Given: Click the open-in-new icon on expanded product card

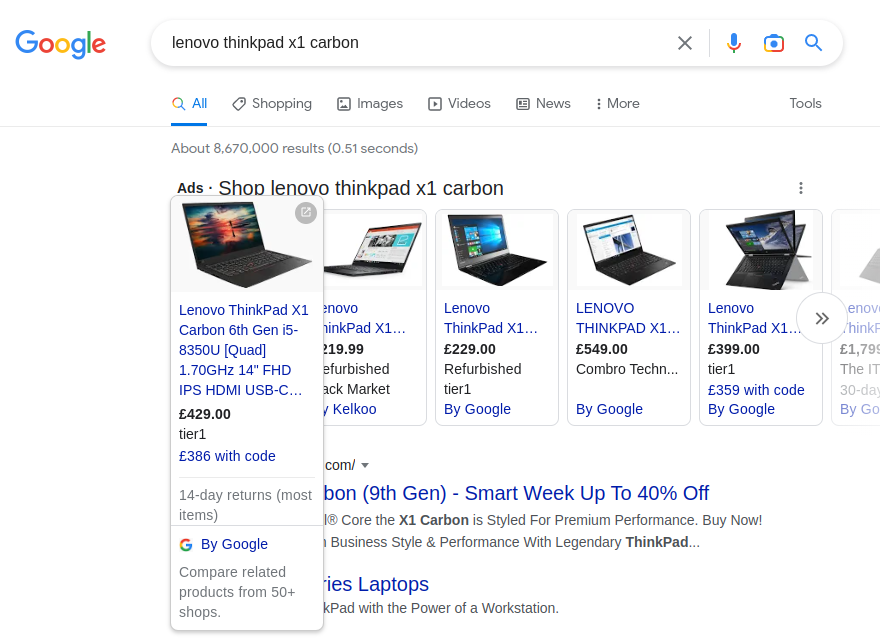Looking at the screenshot, I should click(x=306, y=212).
